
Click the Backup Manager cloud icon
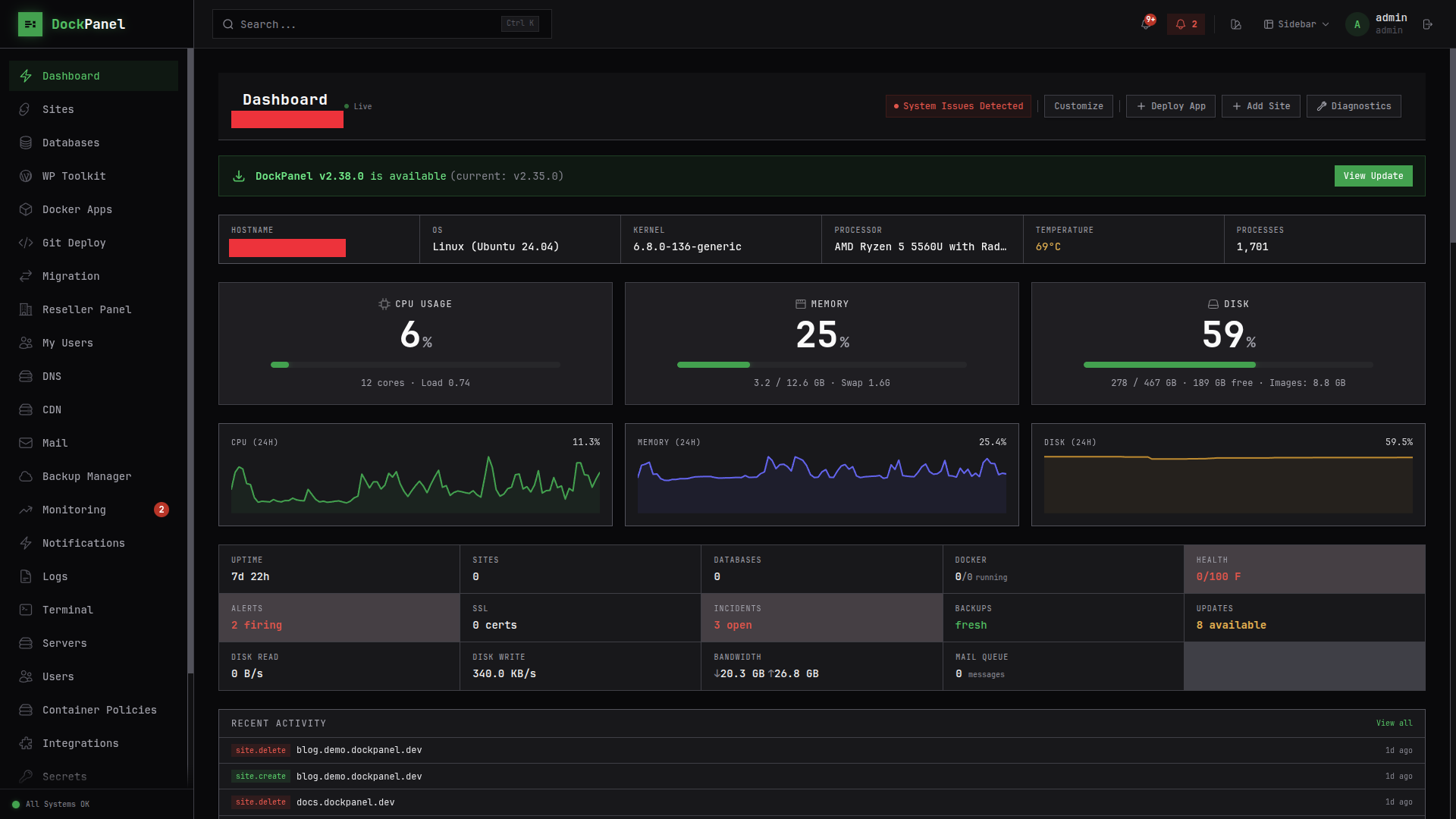tap(26, 476)
